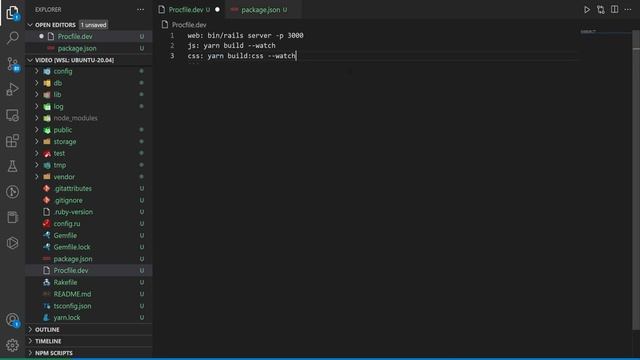
Task: Open README.md file
Action: click(72, 294)
